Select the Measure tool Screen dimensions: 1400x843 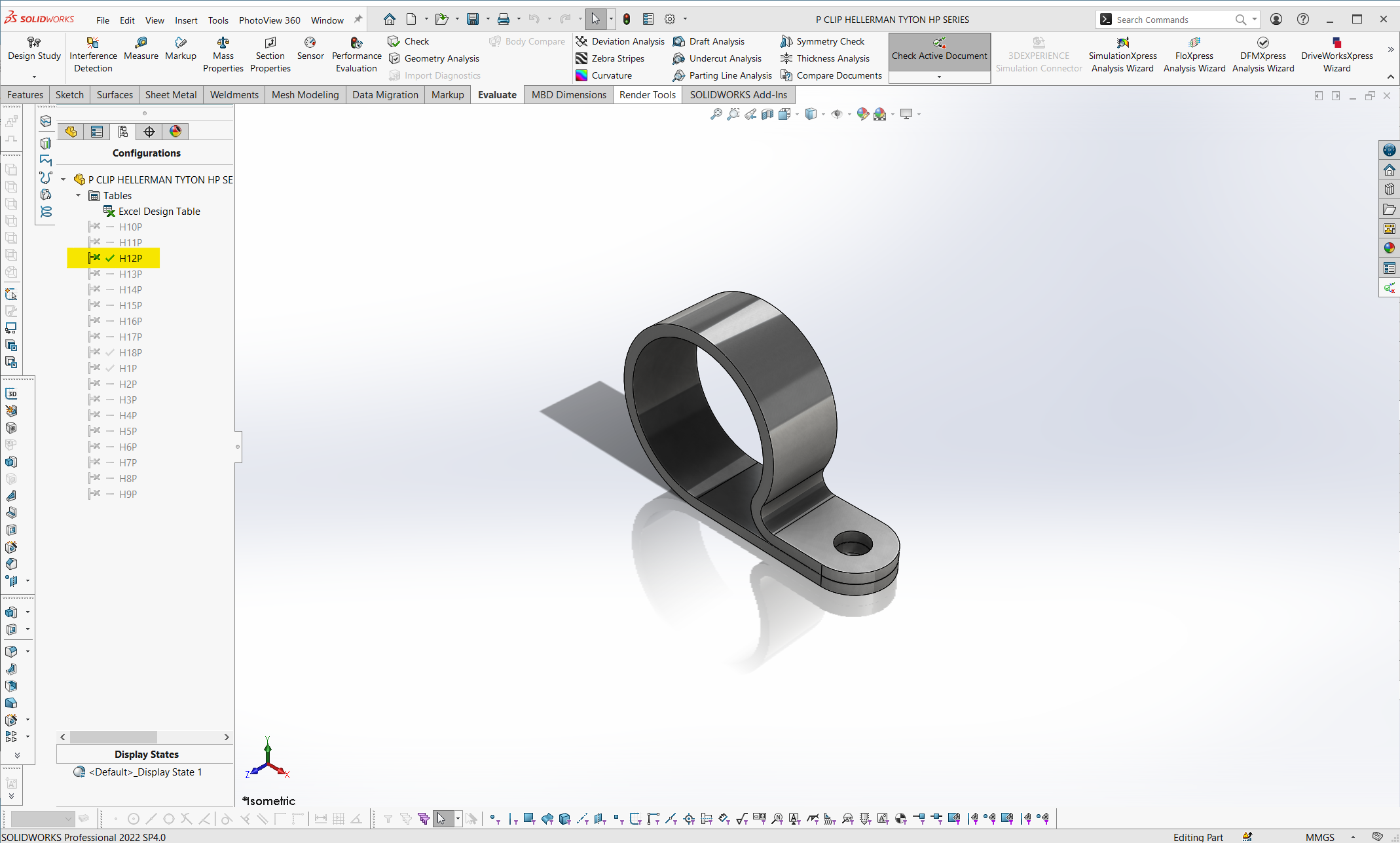point(141,49)
